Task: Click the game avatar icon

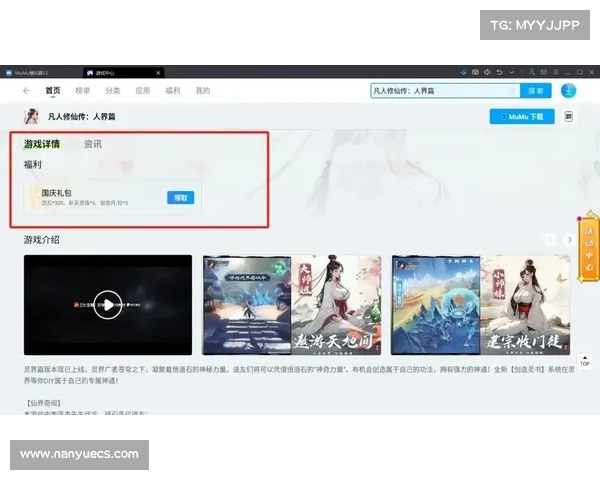Action: click(x=31, y=116)
